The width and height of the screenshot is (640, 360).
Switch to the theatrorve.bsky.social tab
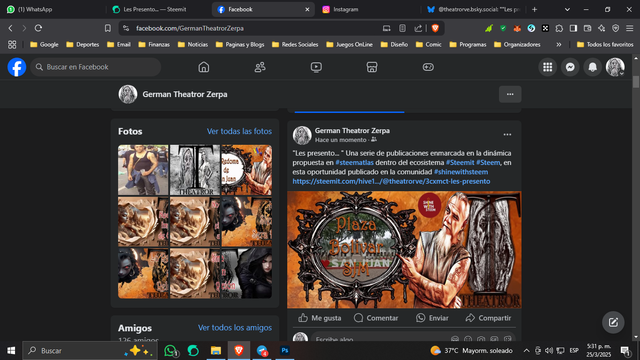(x=473, y=9)
